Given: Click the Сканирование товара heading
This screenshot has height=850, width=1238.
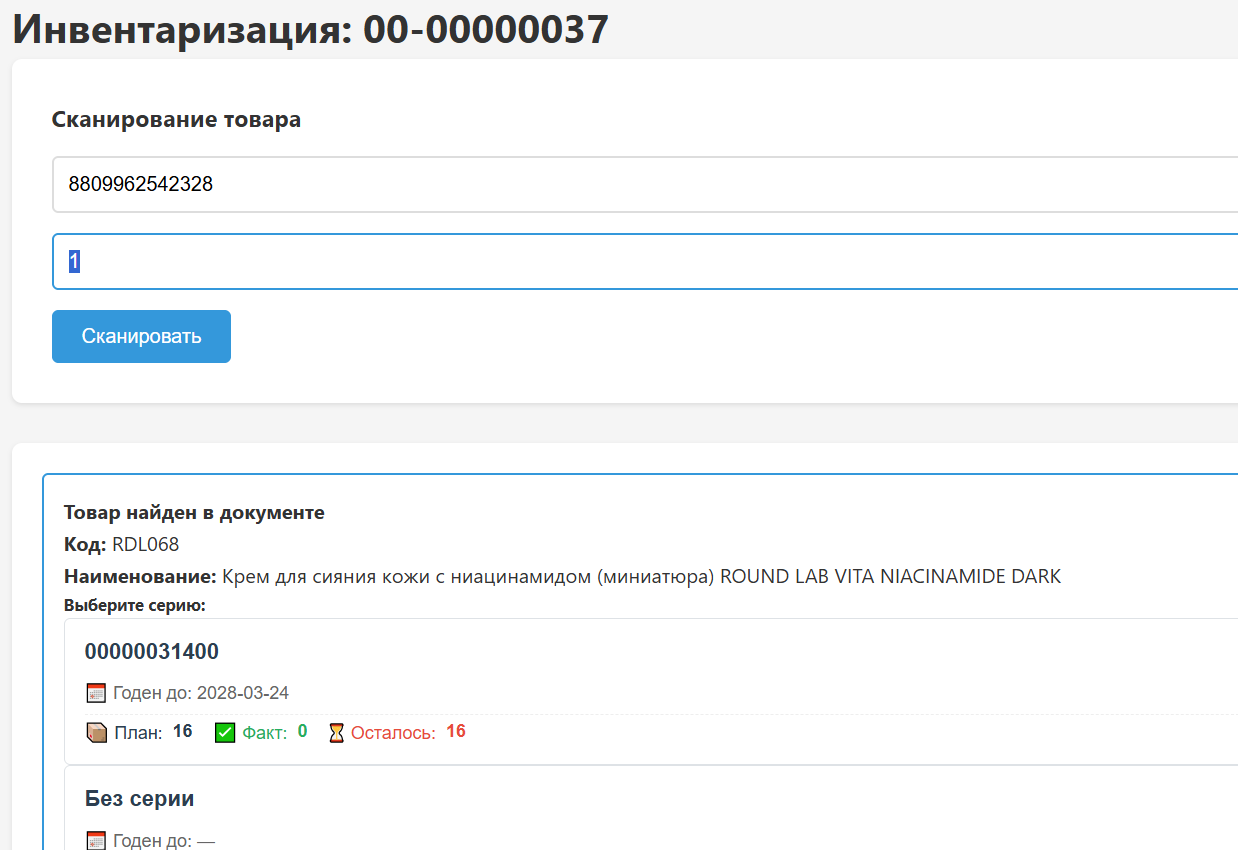Looking at the screenshot, I should [176, 120].
